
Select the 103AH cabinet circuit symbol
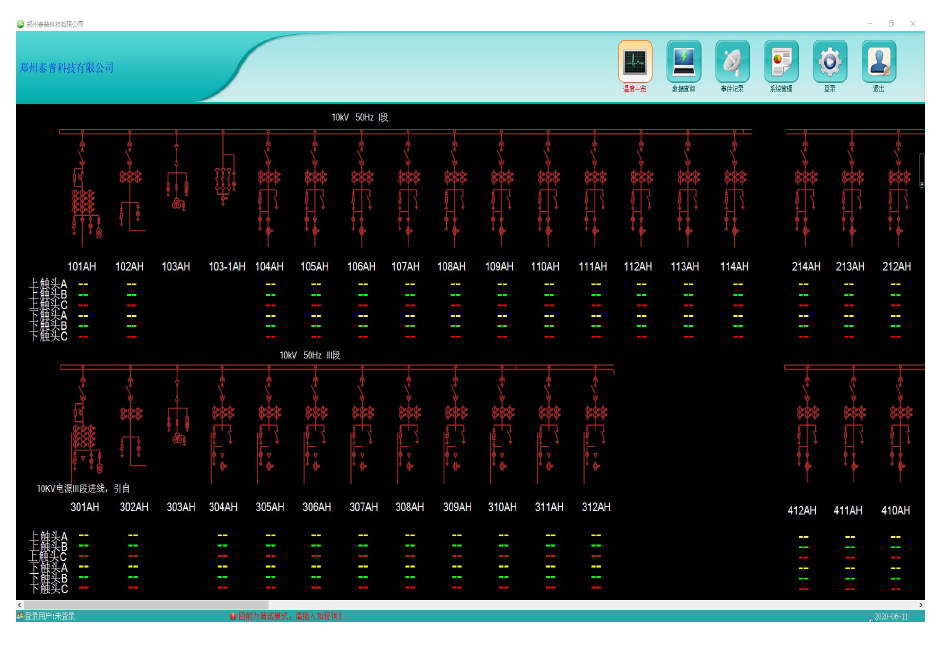pos(177,185)
